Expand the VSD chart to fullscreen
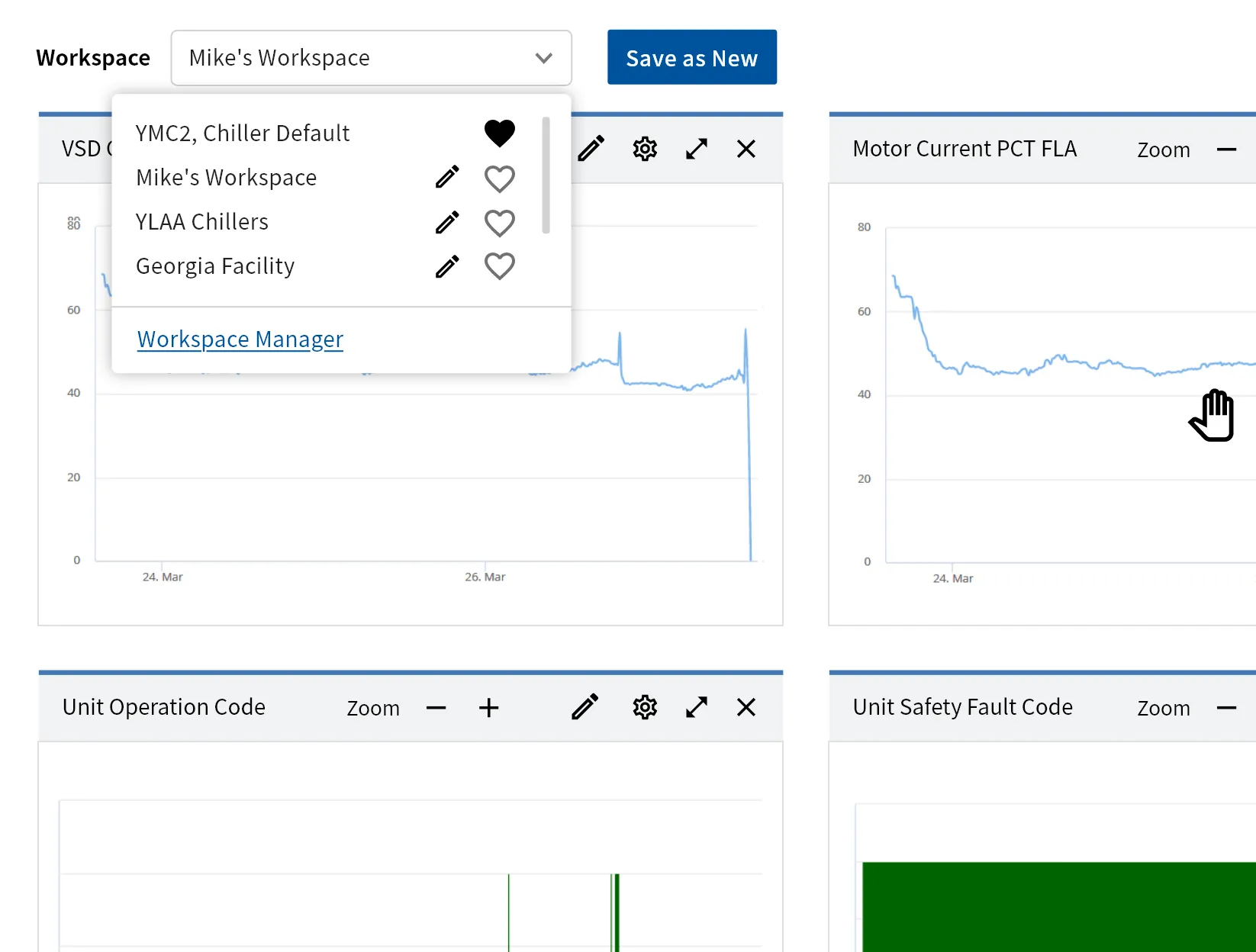 696,149
